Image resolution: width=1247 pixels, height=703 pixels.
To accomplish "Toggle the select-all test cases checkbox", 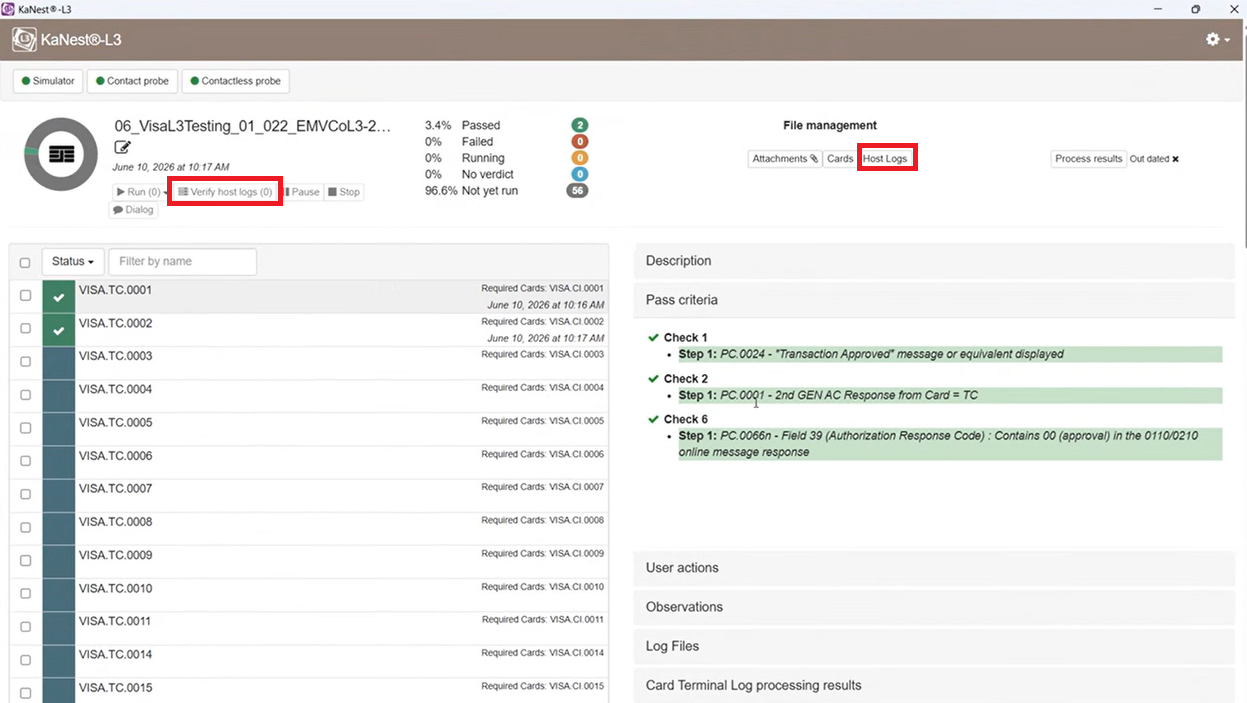I will (x=25, y=263).
